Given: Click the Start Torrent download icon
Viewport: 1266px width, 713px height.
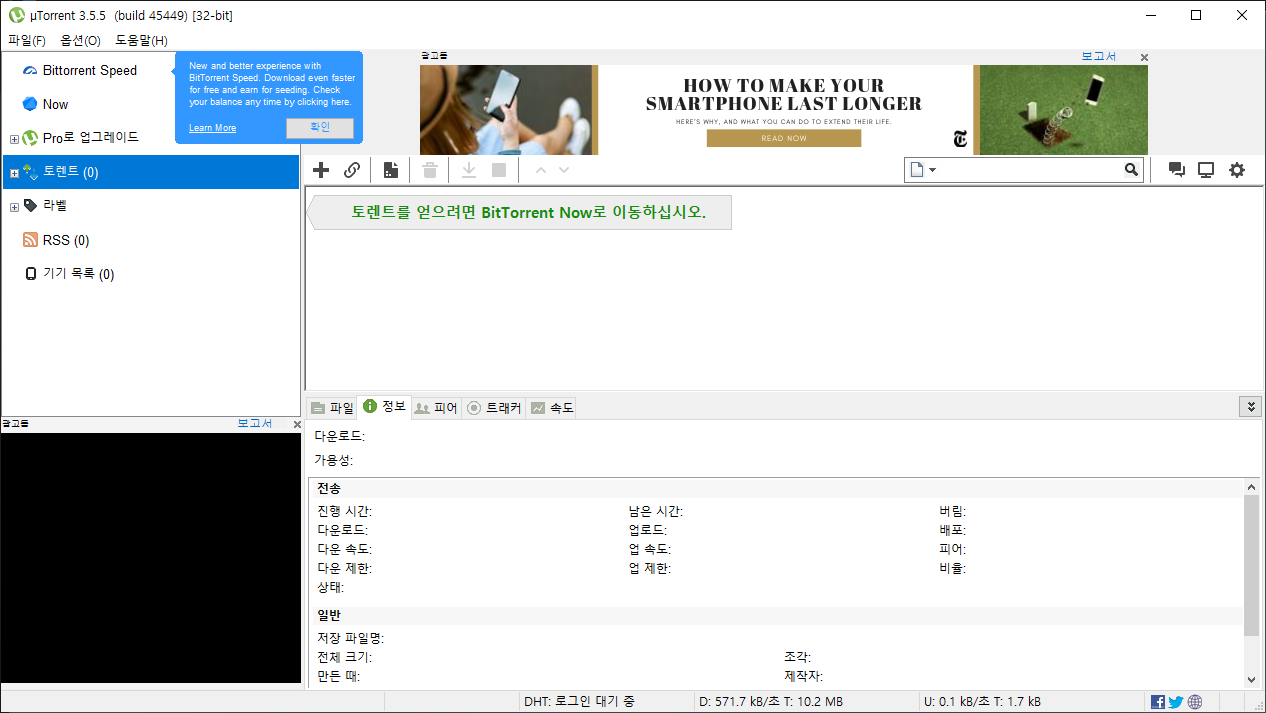Looking at the screenshot, I should (x=468, y=170).
